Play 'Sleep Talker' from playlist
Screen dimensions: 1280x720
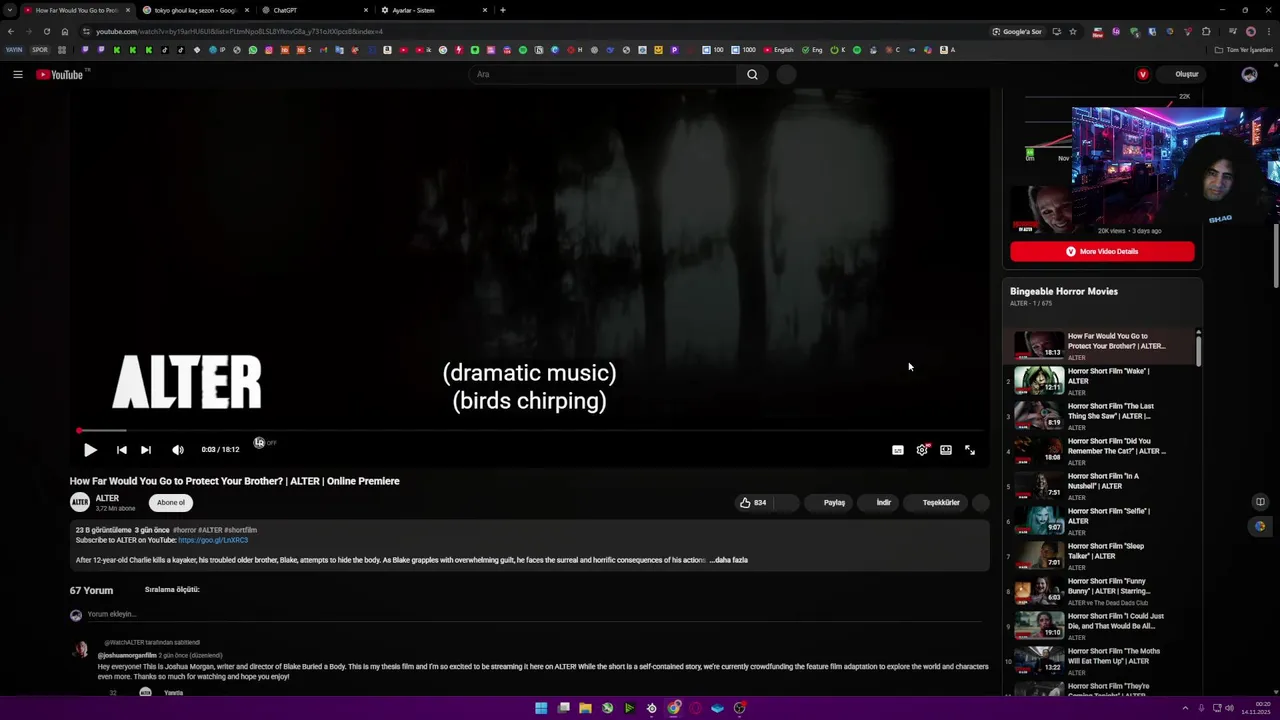click(x=1100, y=556)
